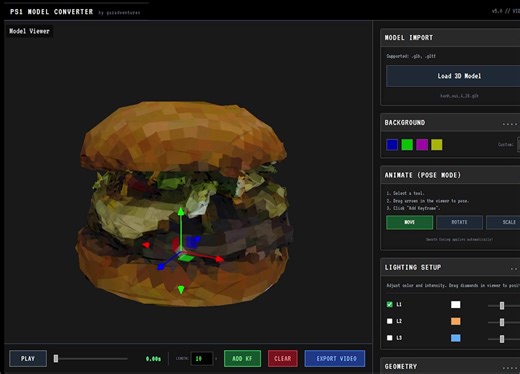Click the blue plane gizmo square
Viewport: 520px width, 374px height.
point(192,242)
